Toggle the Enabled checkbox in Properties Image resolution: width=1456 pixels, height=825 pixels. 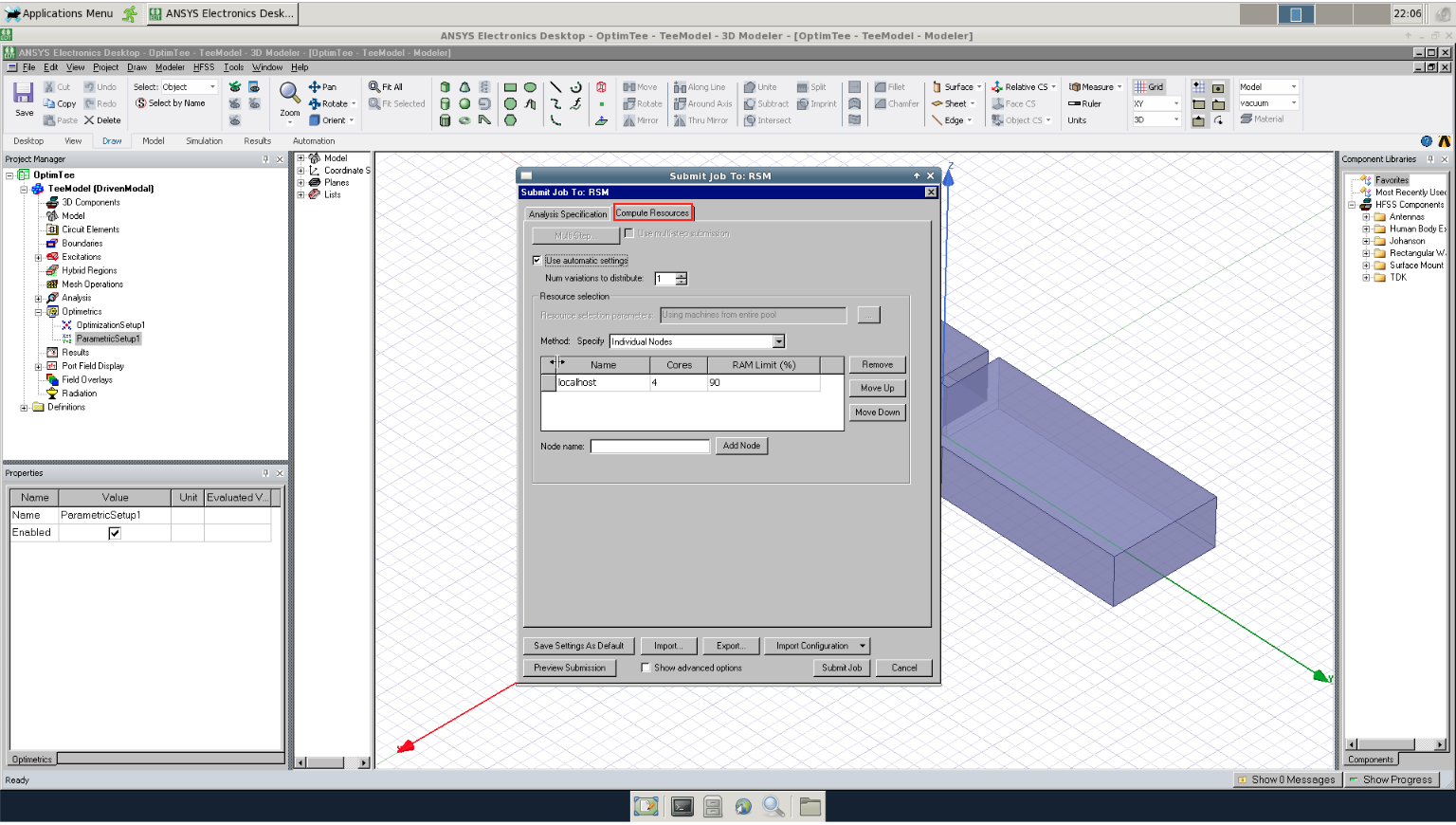115,533
